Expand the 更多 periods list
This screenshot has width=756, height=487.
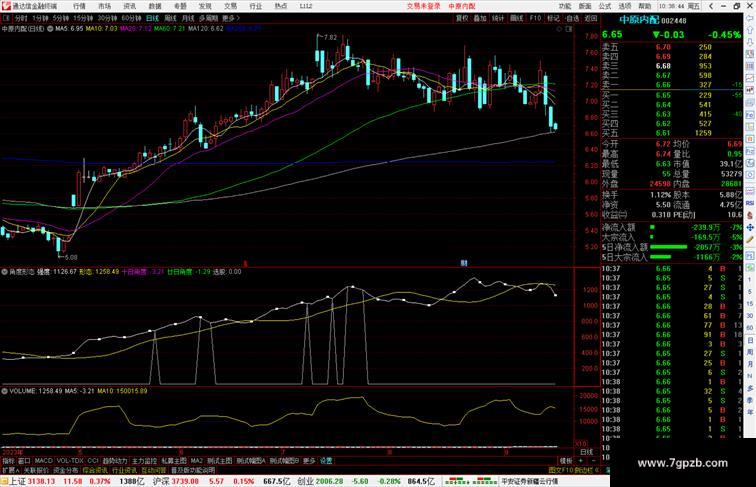tap(230, 18)
